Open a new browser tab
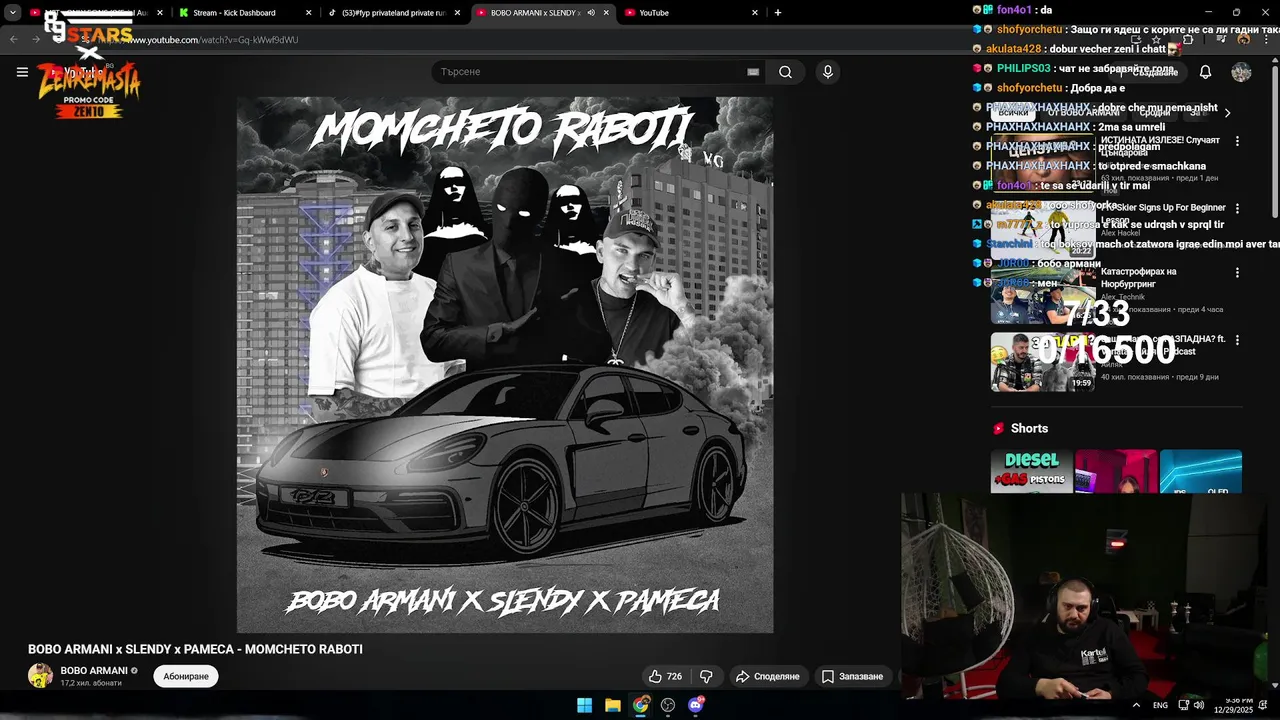This screenshot has height=720, width=1280. tap(778, 13)
